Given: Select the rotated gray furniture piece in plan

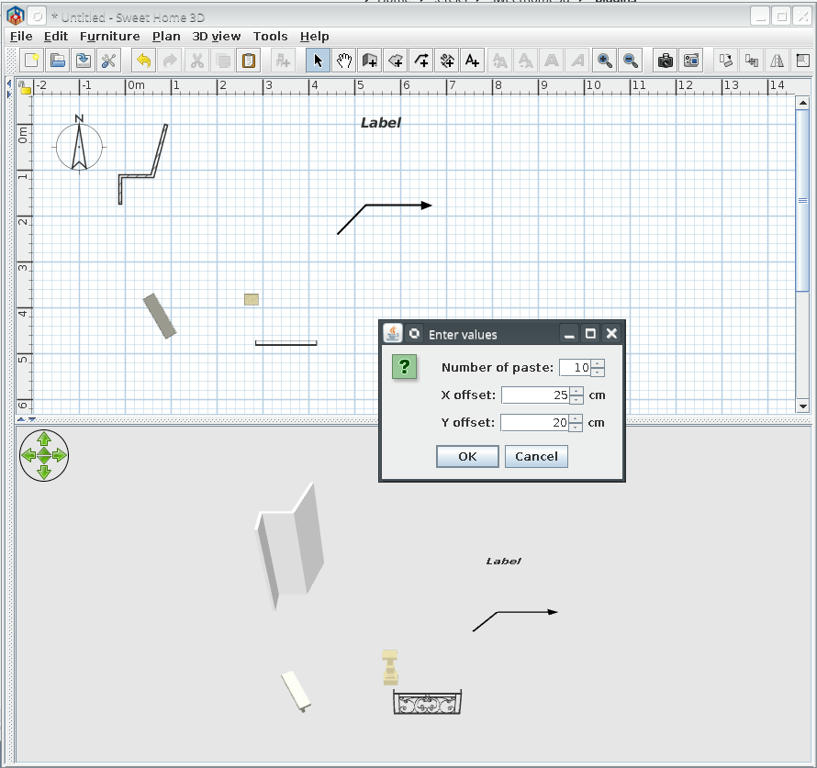Looking at the screenshot, I should (159, 316).
